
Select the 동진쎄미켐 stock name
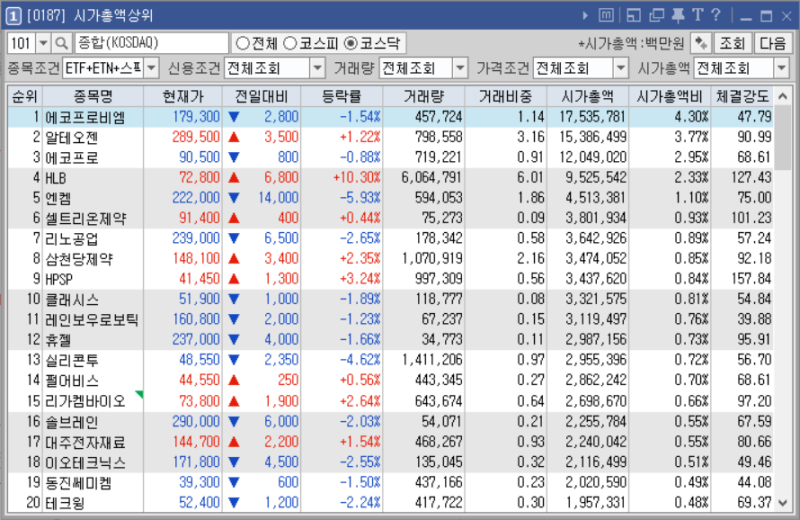pos(78,483)
